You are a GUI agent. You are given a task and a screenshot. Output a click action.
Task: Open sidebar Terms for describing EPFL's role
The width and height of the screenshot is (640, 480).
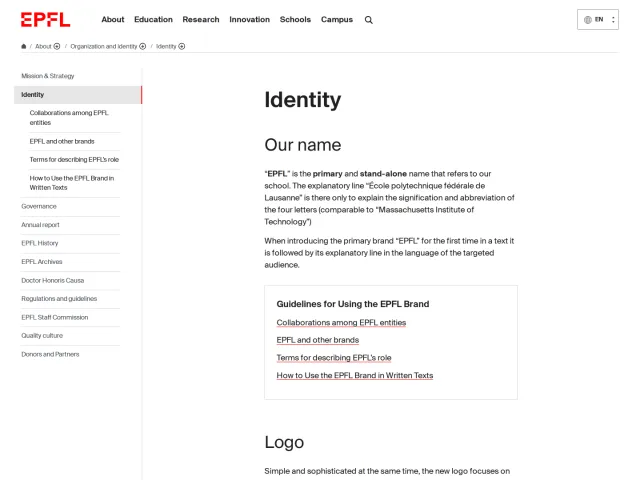point(74,160)
